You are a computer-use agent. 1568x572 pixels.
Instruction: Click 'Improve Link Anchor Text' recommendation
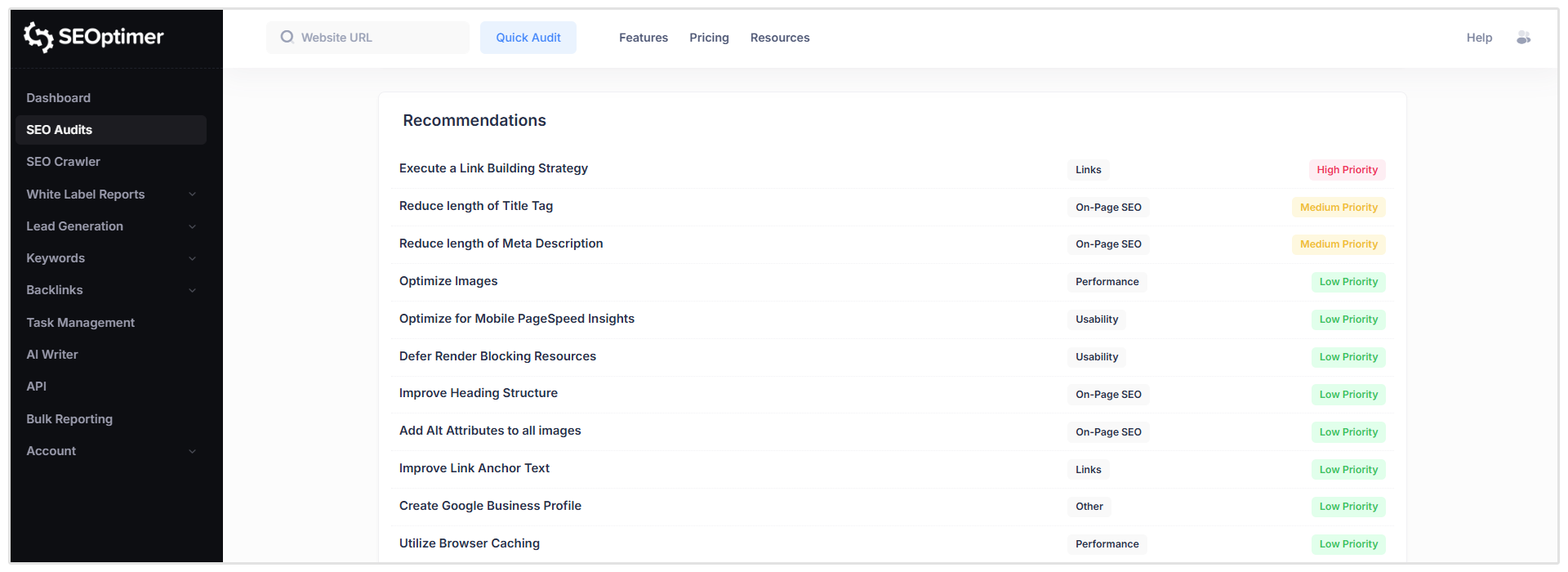[x=474, y=468]
